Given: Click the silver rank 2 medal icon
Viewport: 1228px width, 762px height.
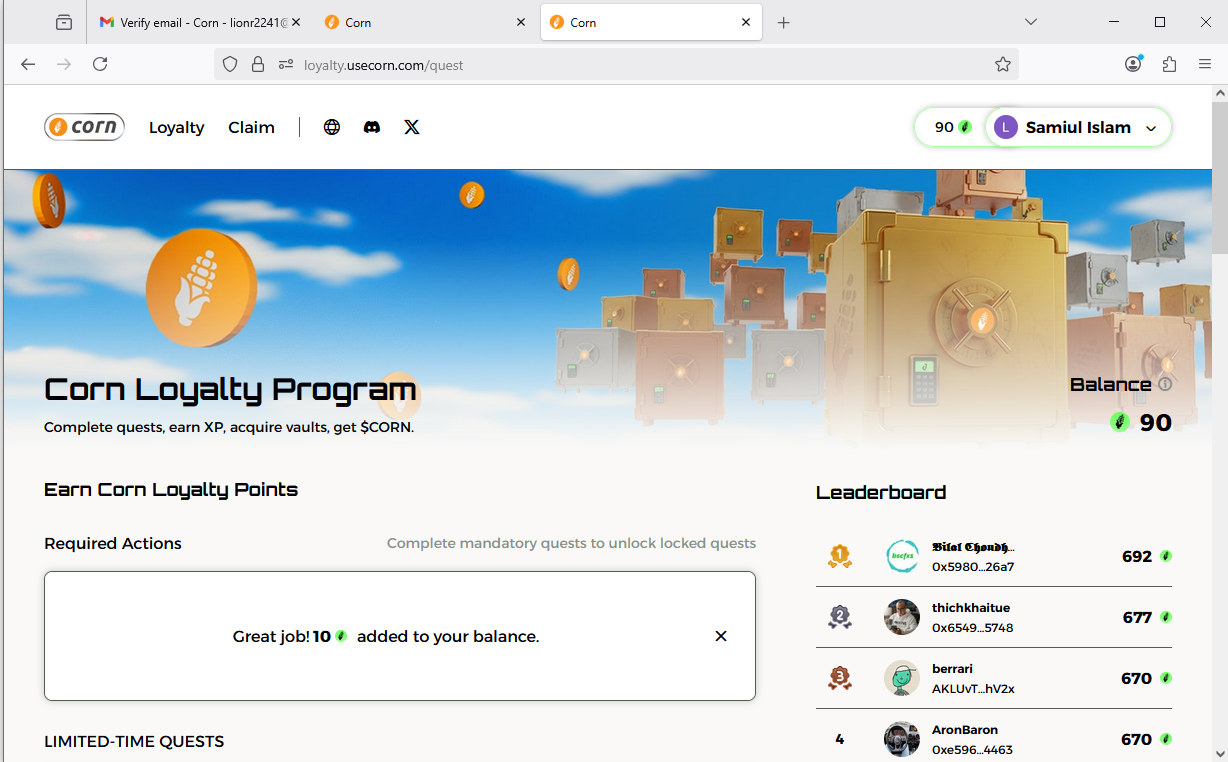Looking at the screenshot, I should (839, 617).
